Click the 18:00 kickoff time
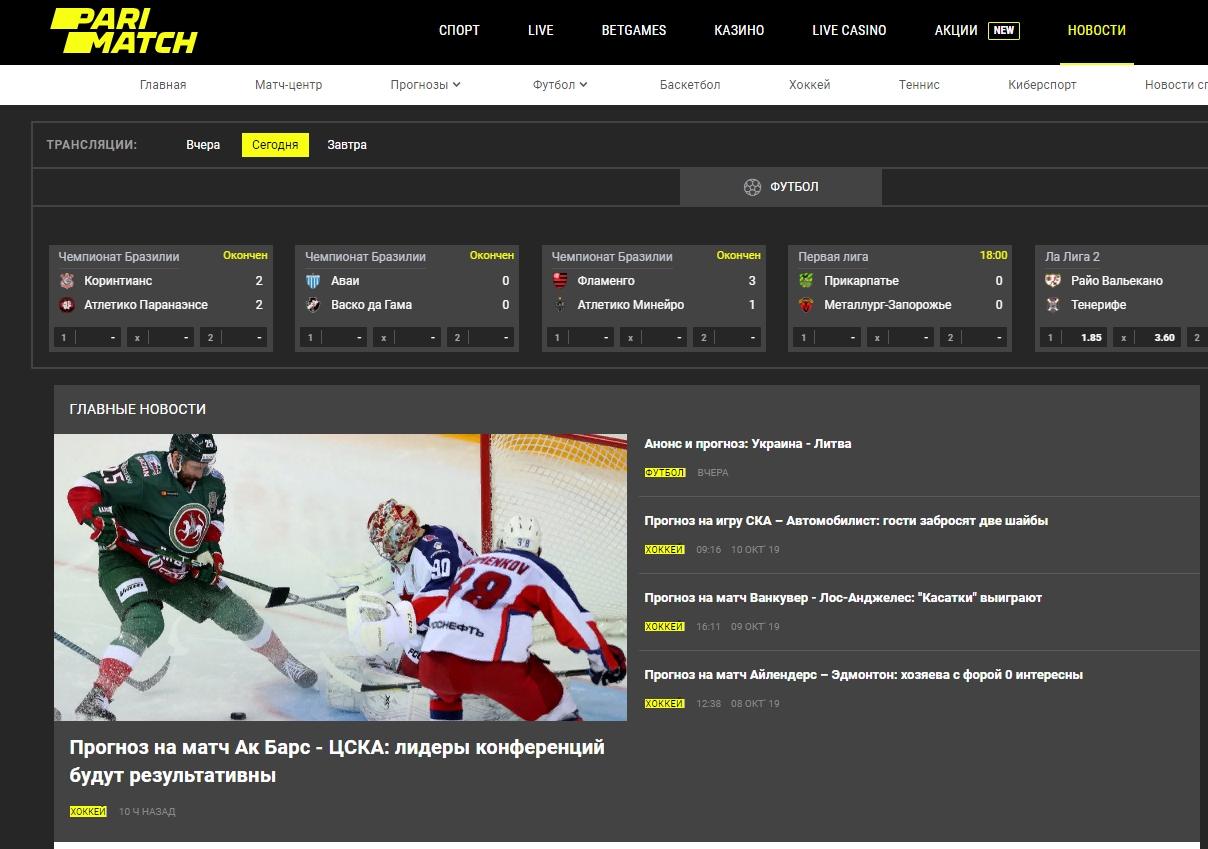The height and width of the screenshot is (849, 1208). (993, 256)
